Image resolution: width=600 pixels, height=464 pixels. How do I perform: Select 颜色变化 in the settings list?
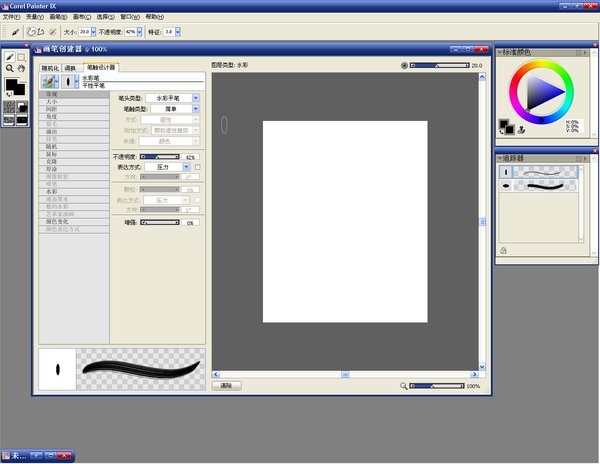coord(74,222)
